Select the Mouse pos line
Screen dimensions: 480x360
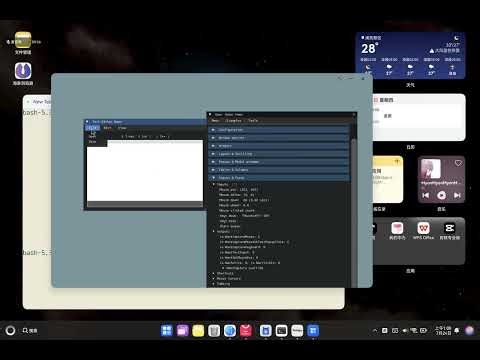pyautogui.click(x=238, y=190)
